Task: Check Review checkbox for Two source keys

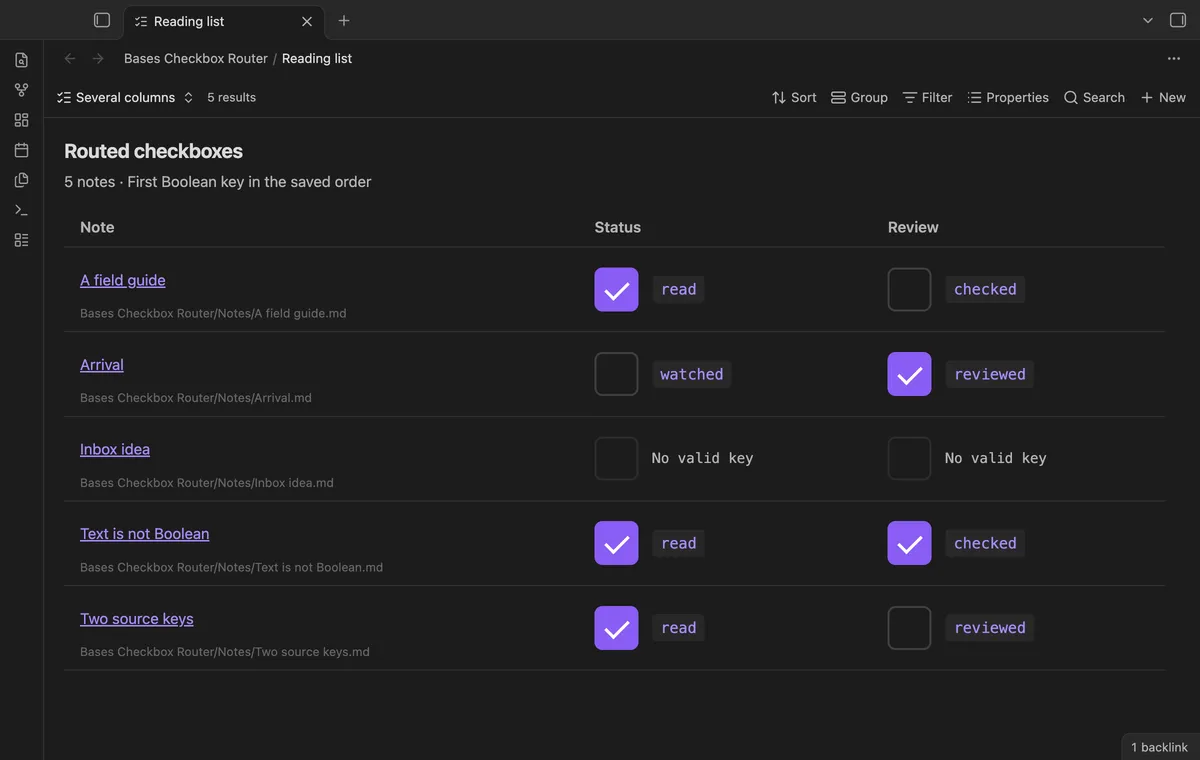Action: [909, 628]
